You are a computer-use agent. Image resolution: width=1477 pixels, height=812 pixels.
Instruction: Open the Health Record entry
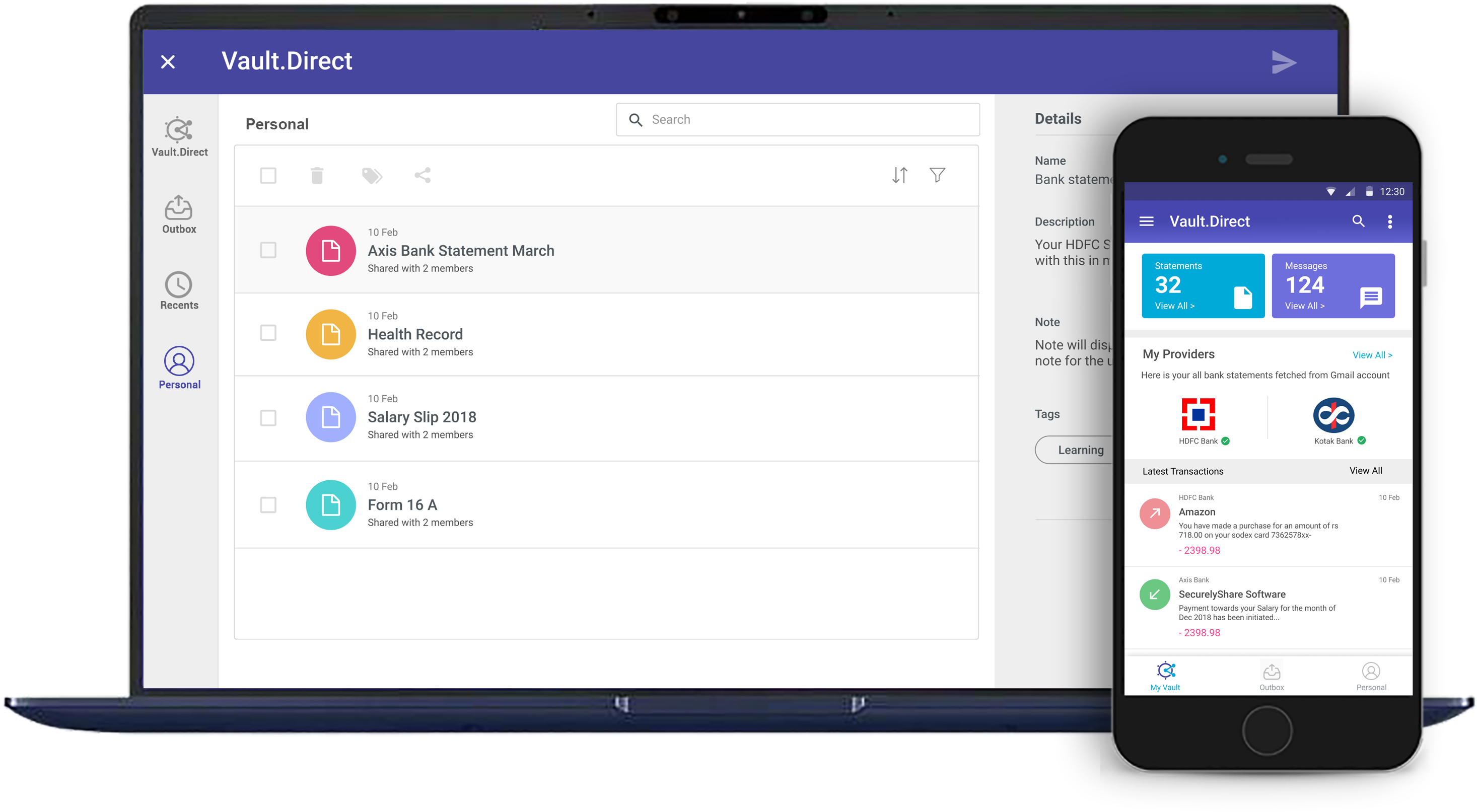(606, 335)
